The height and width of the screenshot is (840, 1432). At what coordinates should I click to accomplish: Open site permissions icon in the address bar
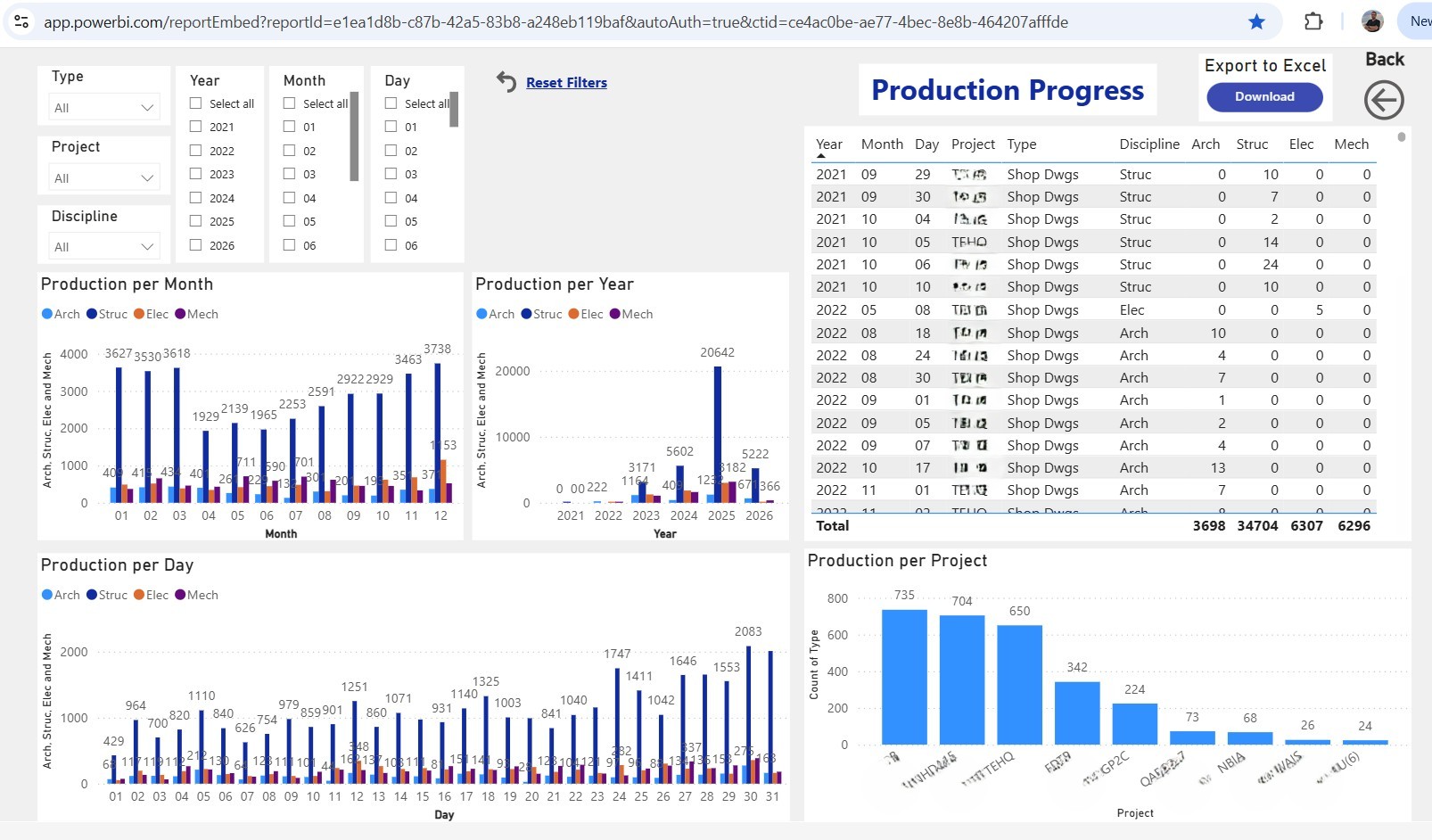[22, 21]
